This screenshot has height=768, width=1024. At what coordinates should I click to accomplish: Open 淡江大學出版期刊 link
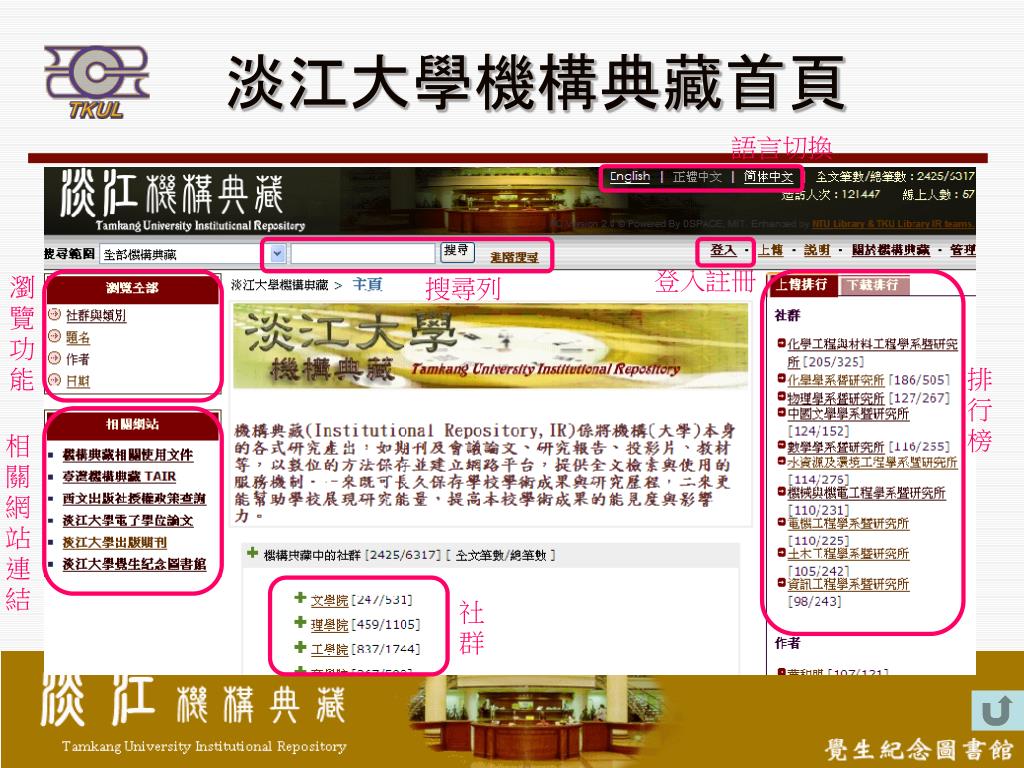114,542
